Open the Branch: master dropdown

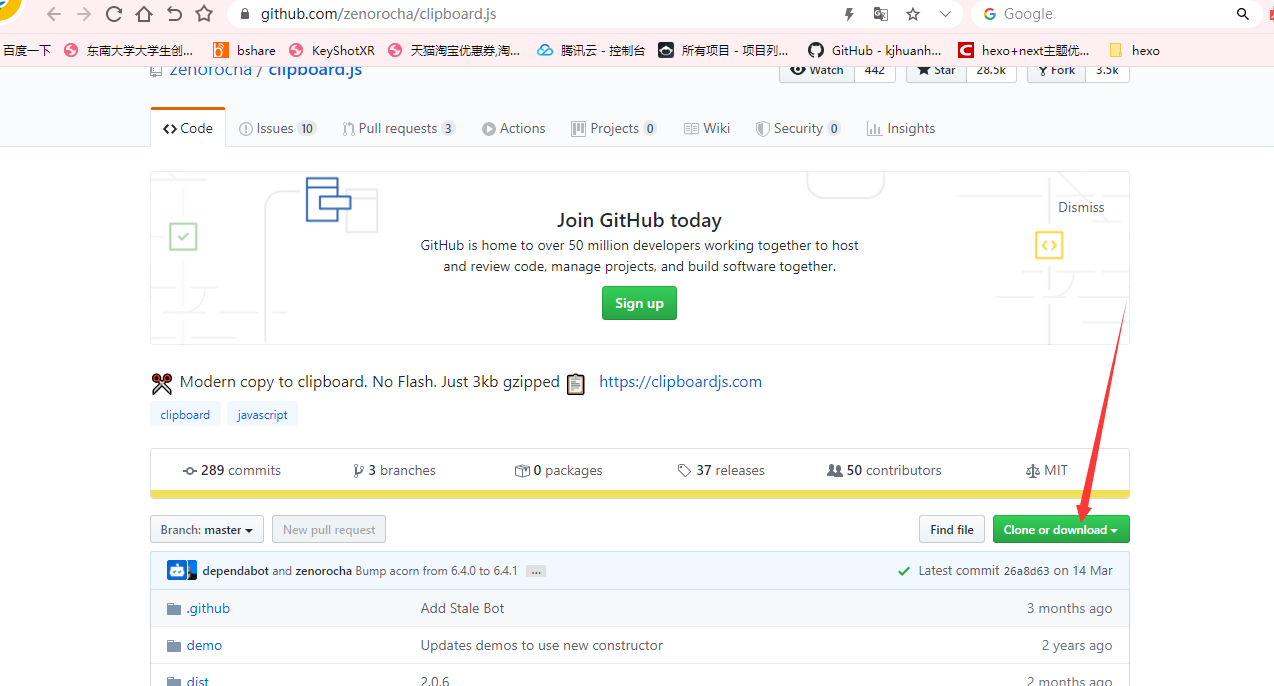[x=207, y=530]
